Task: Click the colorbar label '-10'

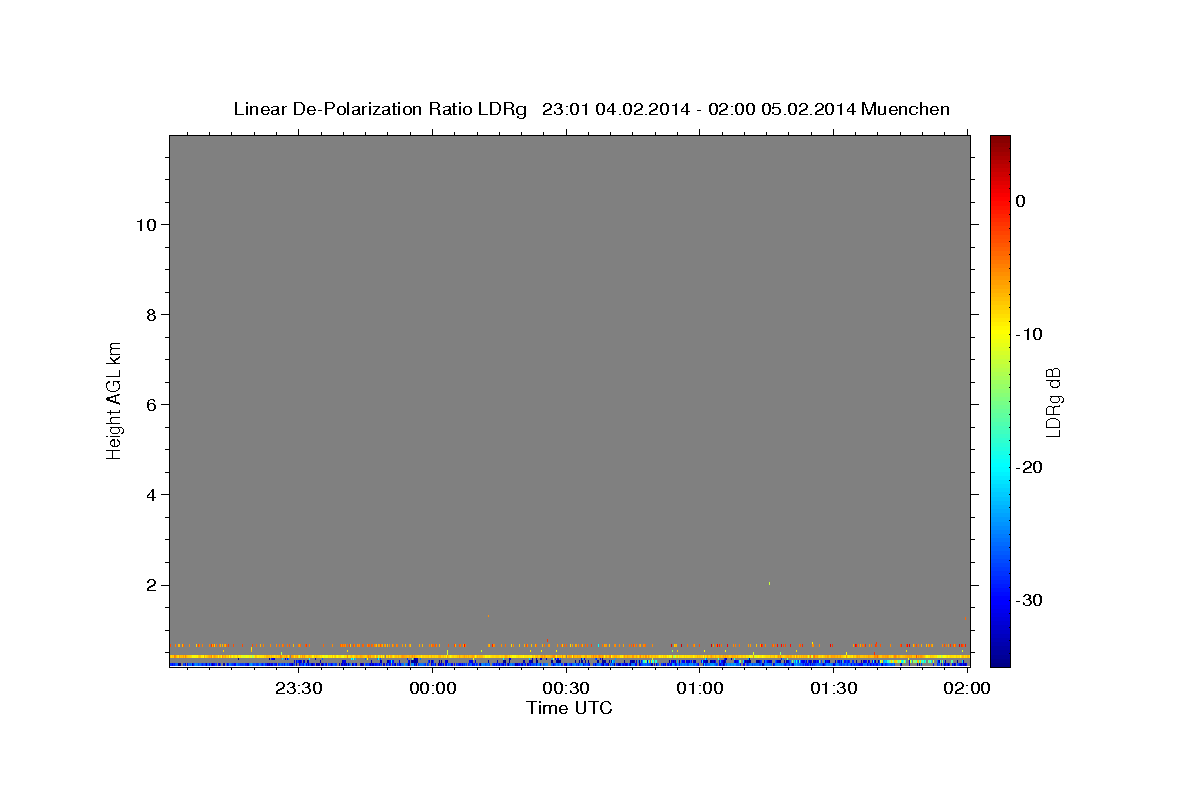Action: pyautogui.click(x=1029, y=334)
